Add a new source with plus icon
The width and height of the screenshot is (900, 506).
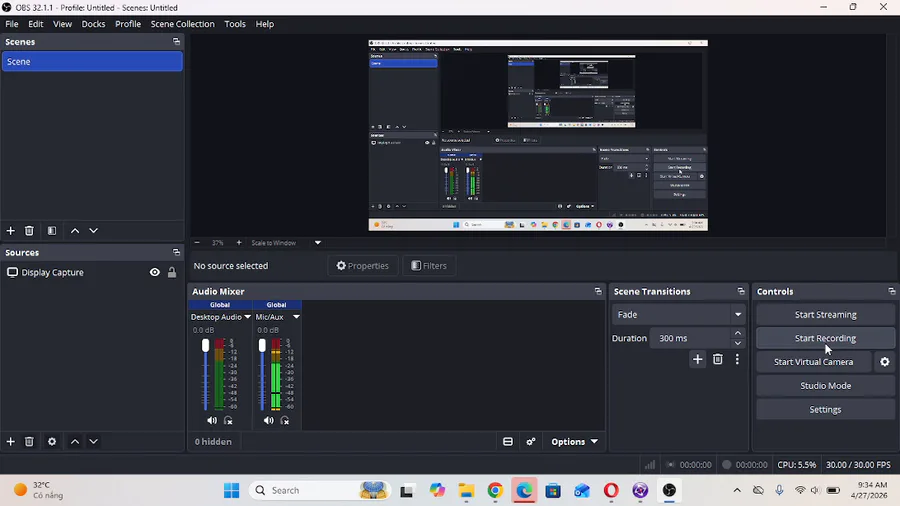10,441
